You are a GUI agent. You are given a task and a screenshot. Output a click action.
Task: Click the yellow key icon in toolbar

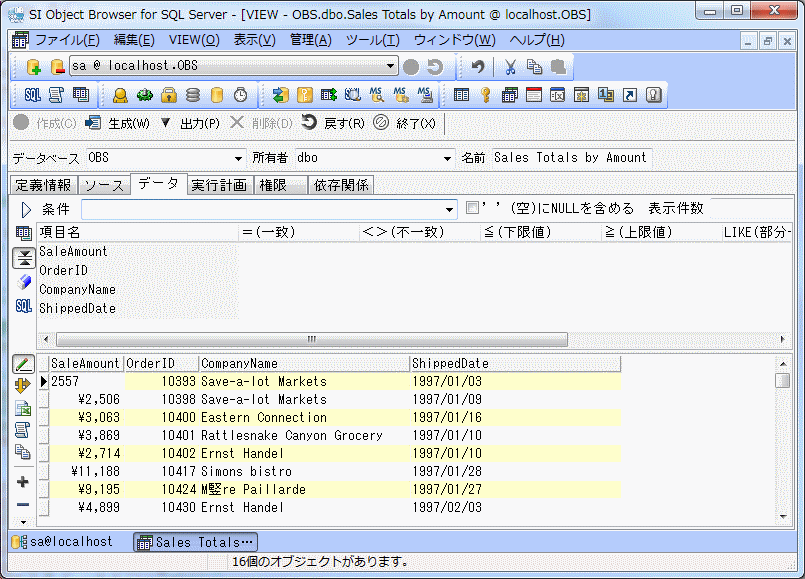click(x=485, y=95)
